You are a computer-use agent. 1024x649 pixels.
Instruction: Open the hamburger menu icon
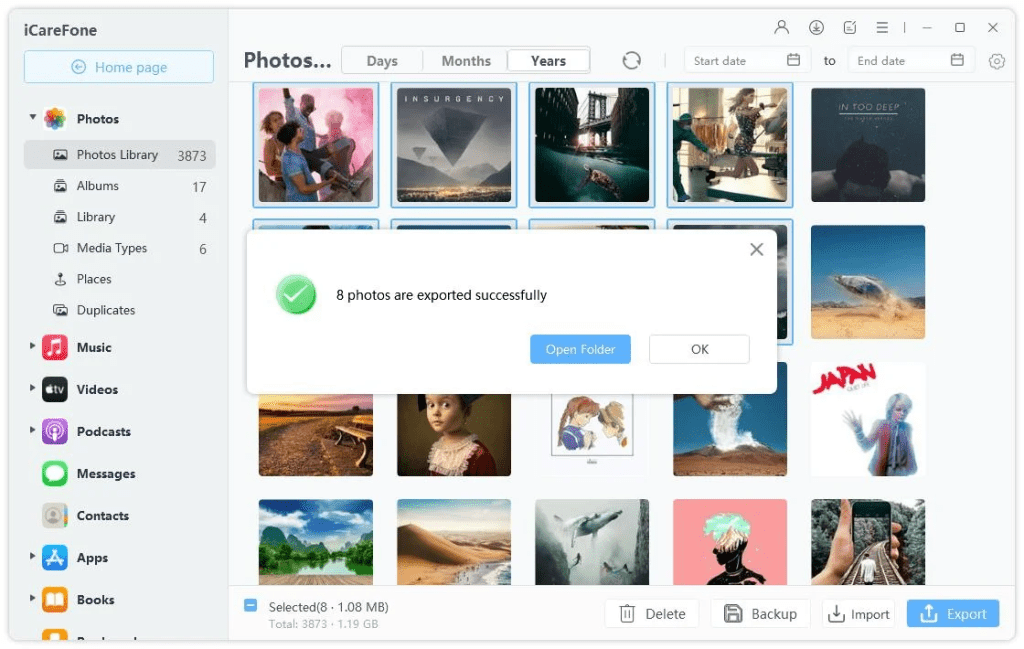click(x=882, y=27)
